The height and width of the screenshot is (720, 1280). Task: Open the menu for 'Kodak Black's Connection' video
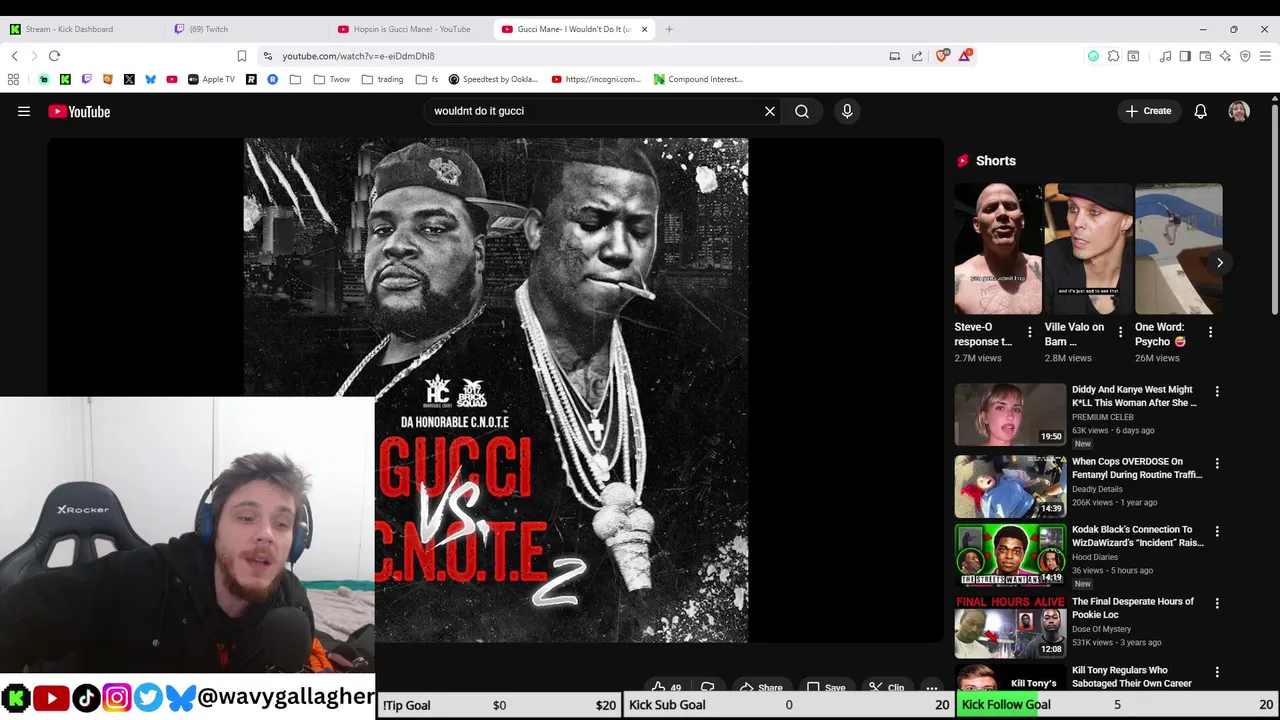(1217, 531)
